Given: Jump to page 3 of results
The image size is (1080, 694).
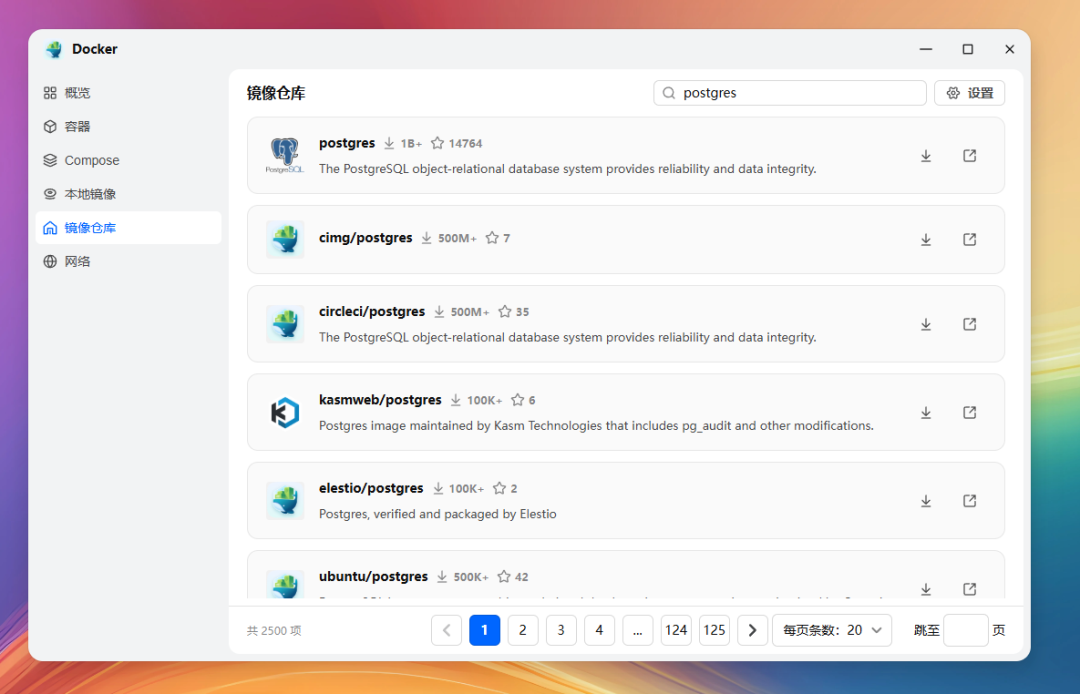Looking at the screenshot, I should 561,630.
